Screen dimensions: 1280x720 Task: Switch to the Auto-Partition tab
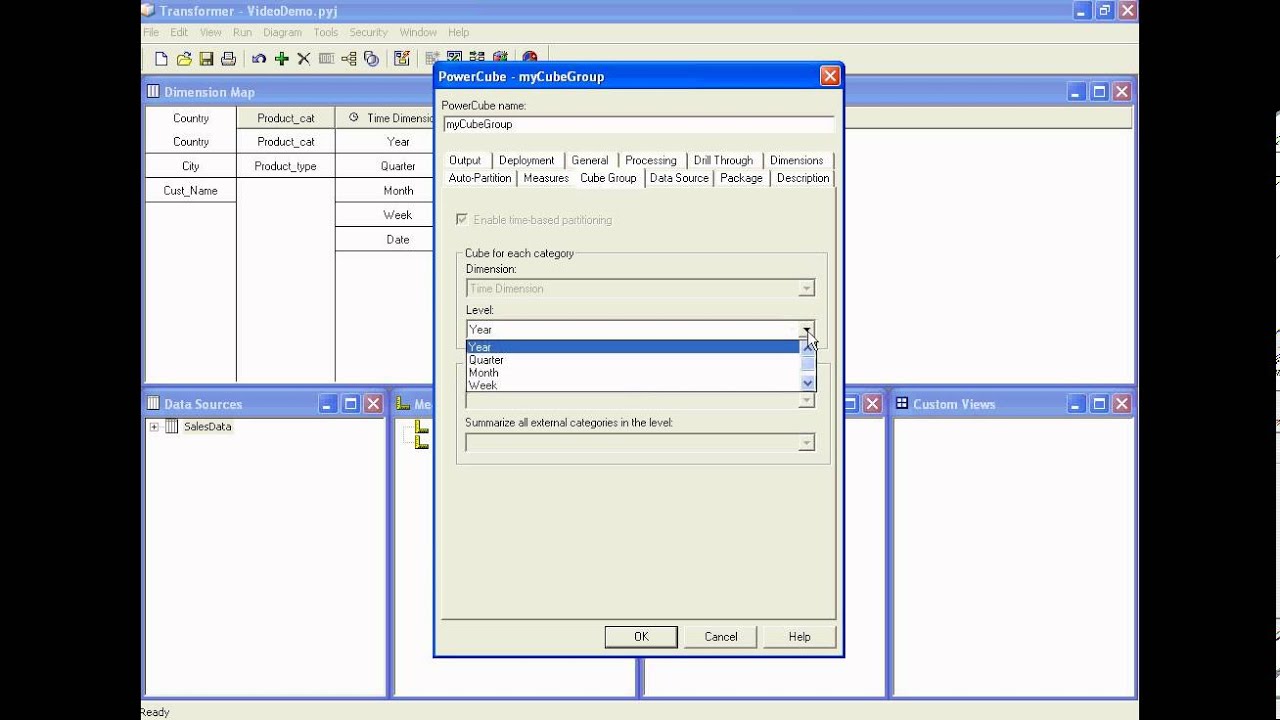pyautogui.click(x=480, y=178)
